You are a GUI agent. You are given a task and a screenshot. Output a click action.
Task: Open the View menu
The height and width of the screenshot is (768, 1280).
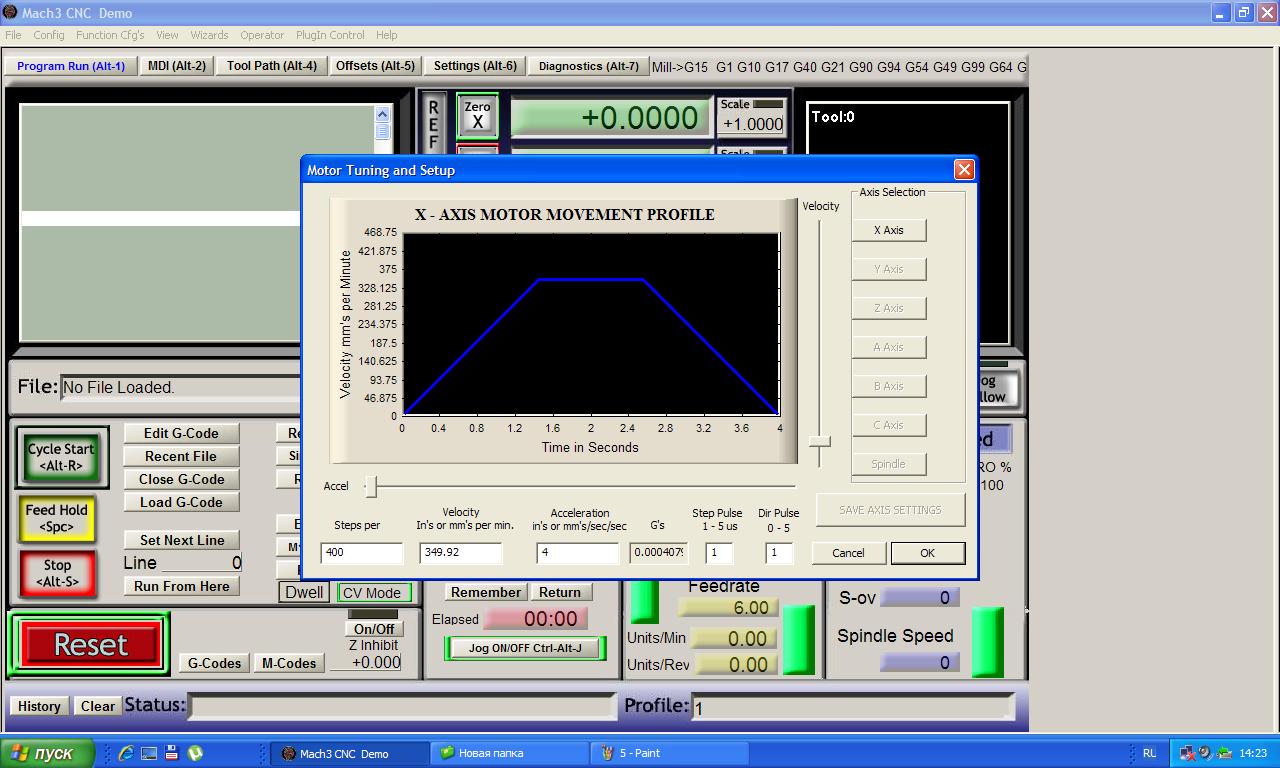click(x=167, y=35)
